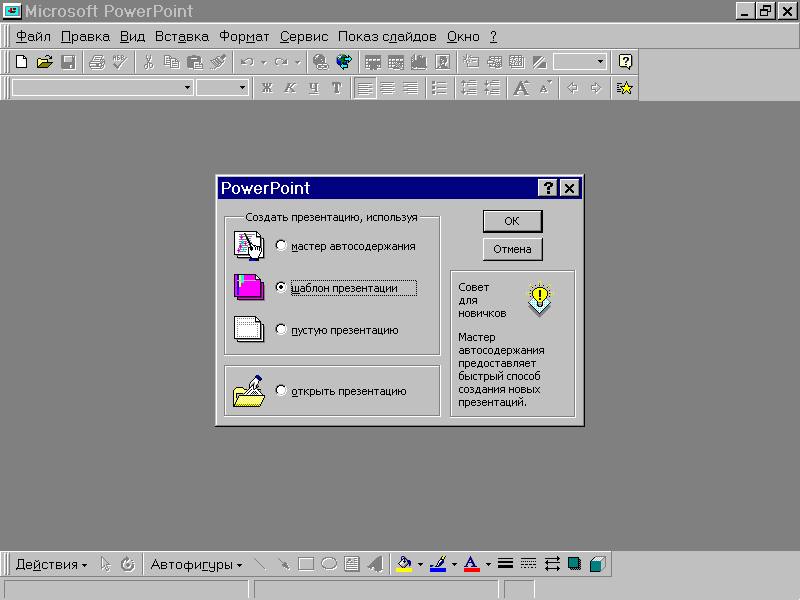Click the Paste clipboard icon
800x600 pixels.
click(x=195, y=62)
